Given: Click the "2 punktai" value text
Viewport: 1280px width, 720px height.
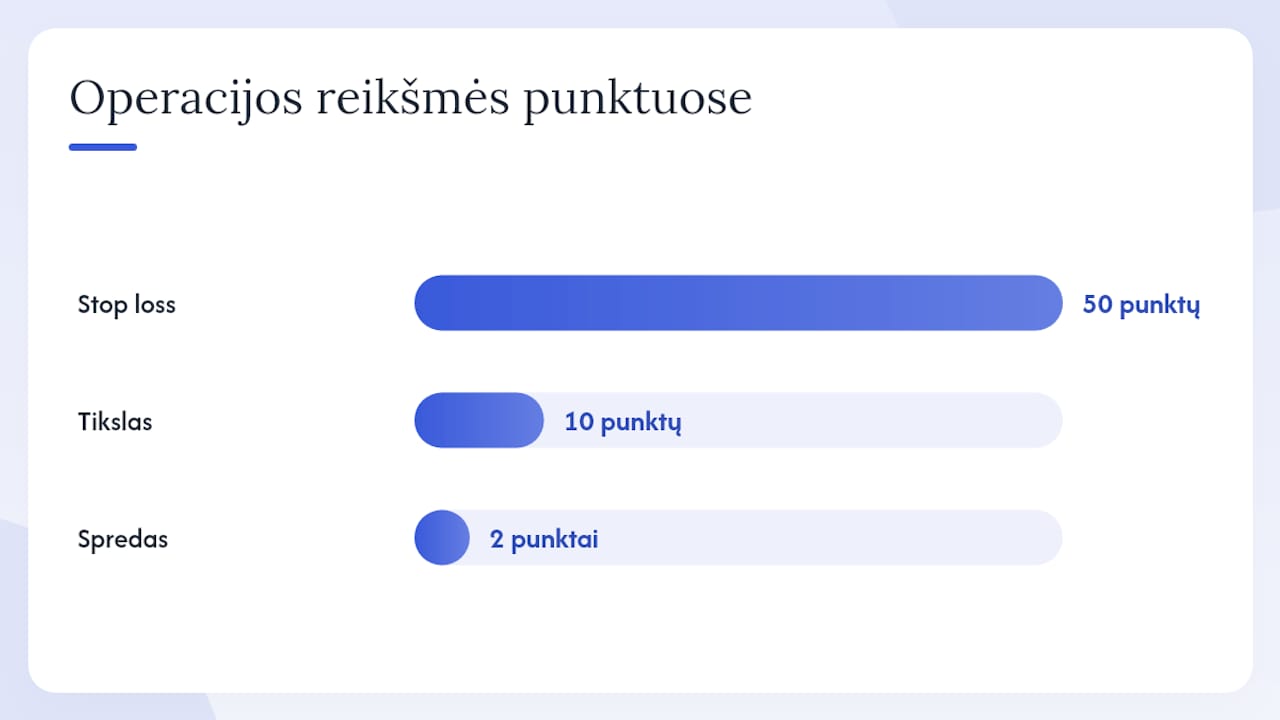Looking at the screenshot, I should (544, 540).
